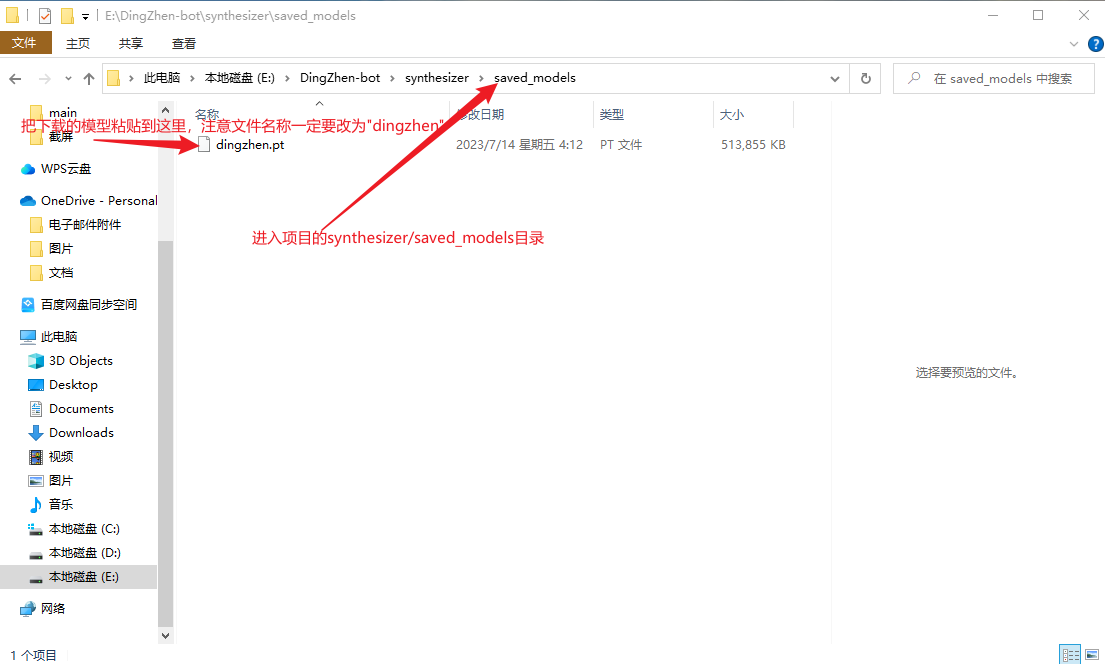Image resolution: width=1105 pixels, height=664 pixels.
Task: Switch to the 查看 ribbon tab
Action: [x=184, y=43]
